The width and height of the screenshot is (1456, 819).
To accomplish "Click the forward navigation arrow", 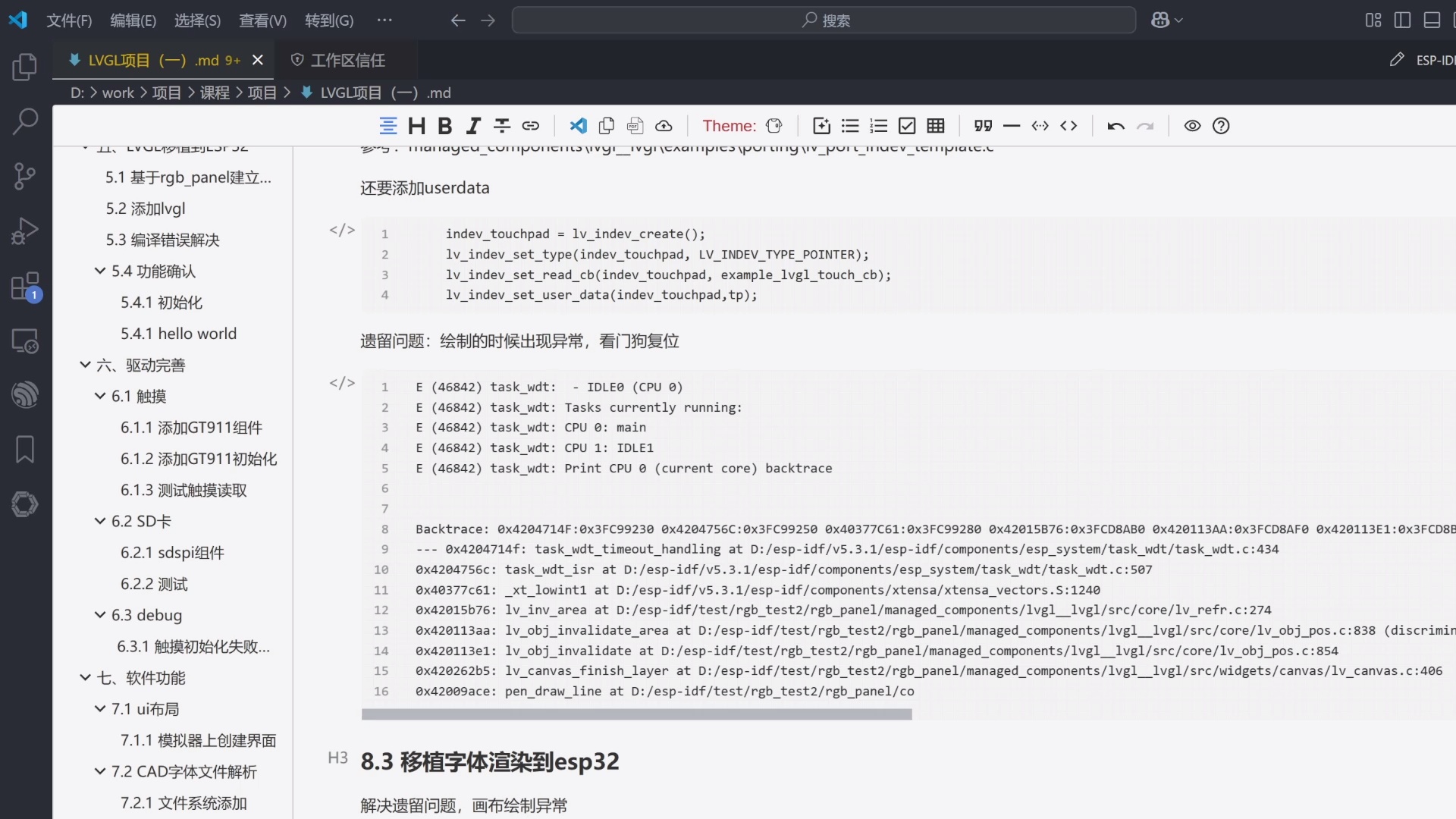I will tap(488, 20).
